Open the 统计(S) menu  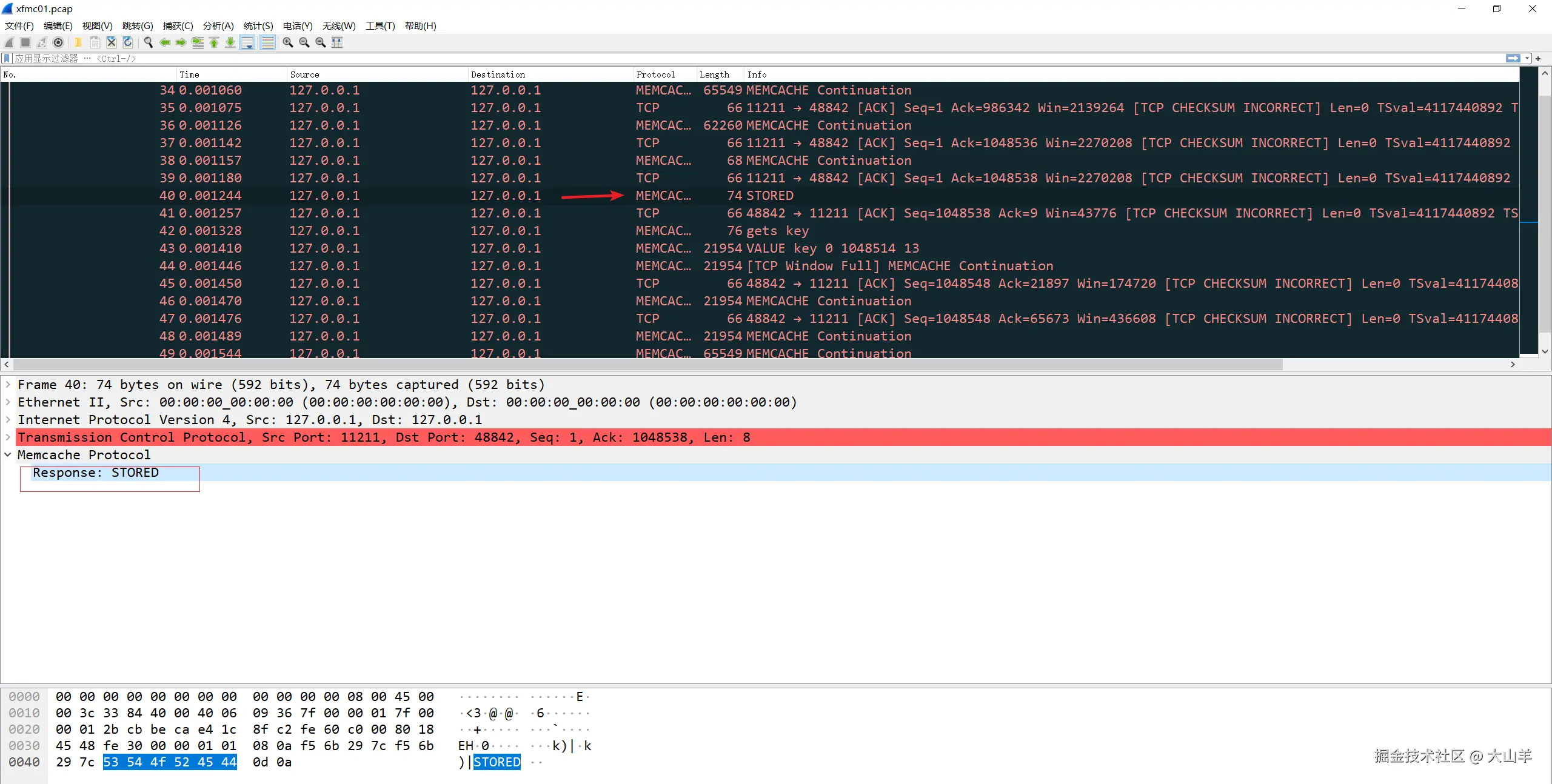[x=258, y=26]
